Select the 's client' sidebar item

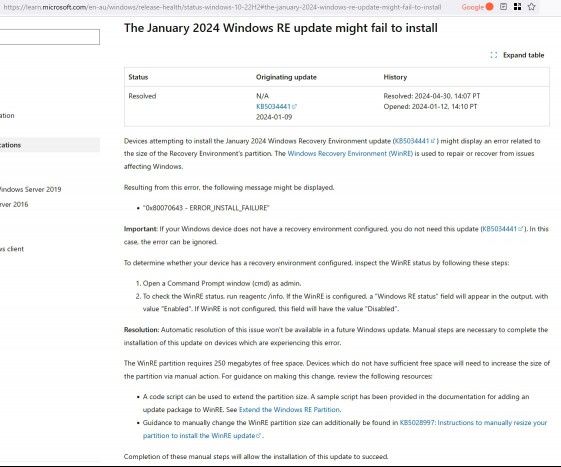12,249
